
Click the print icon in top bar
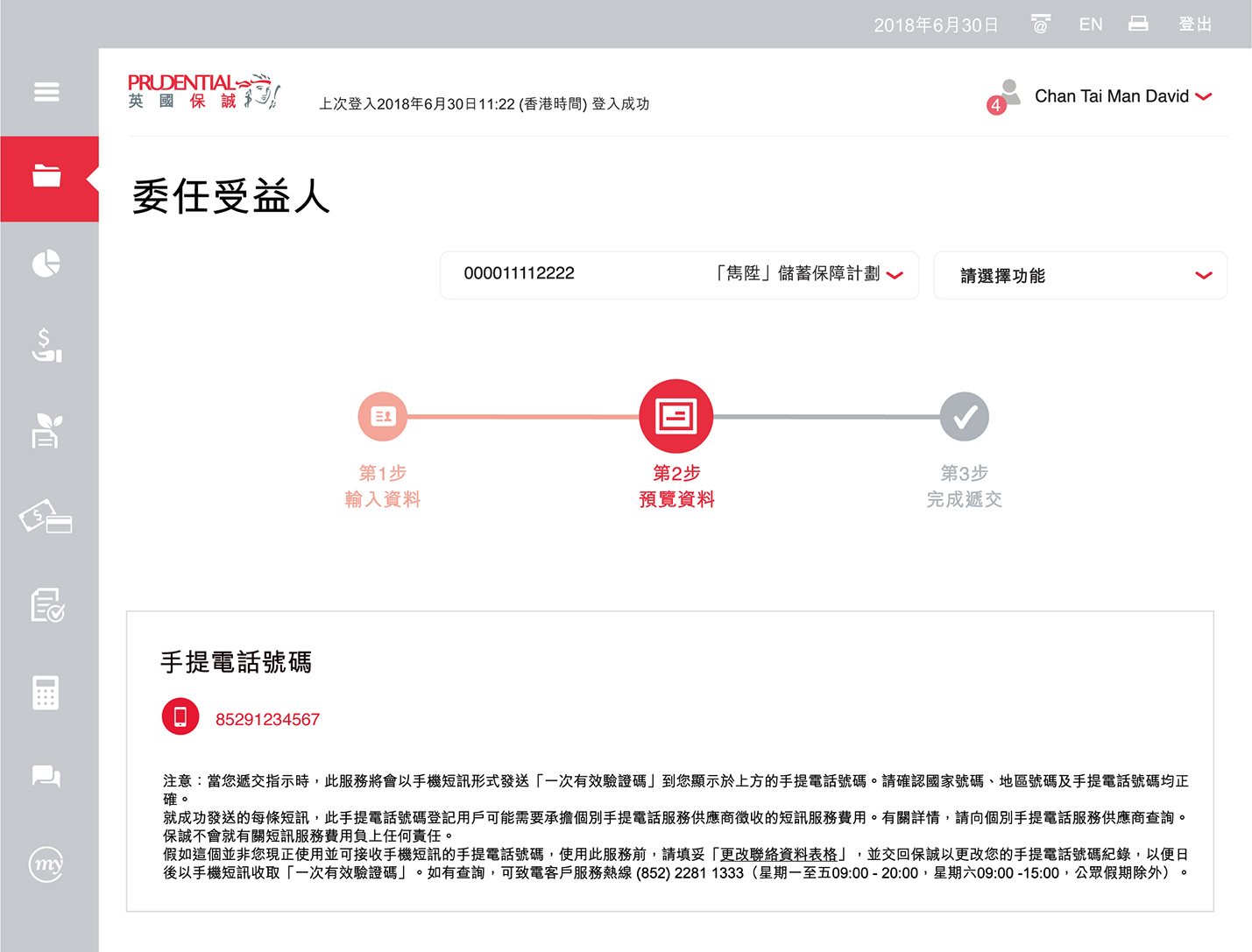pyautogui.click(x=1138, y=25)
